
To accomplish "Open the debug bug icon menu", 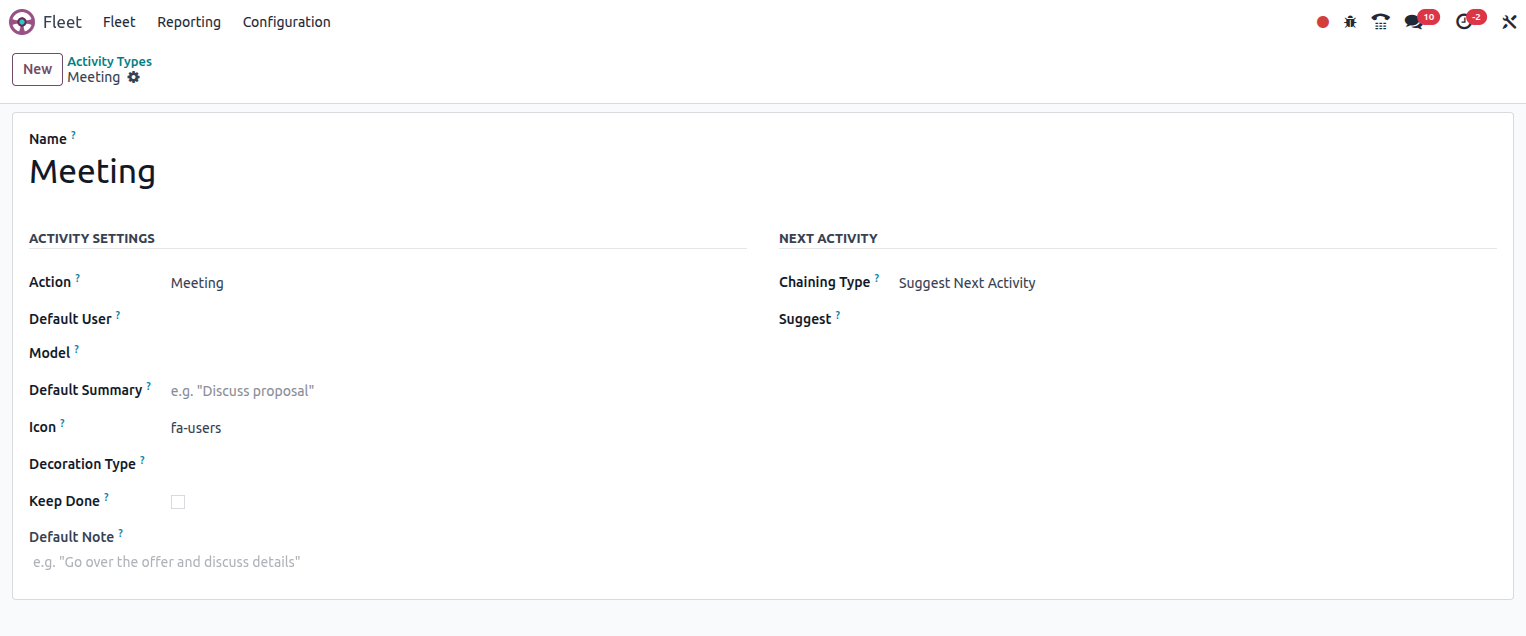I will 1350,22.
